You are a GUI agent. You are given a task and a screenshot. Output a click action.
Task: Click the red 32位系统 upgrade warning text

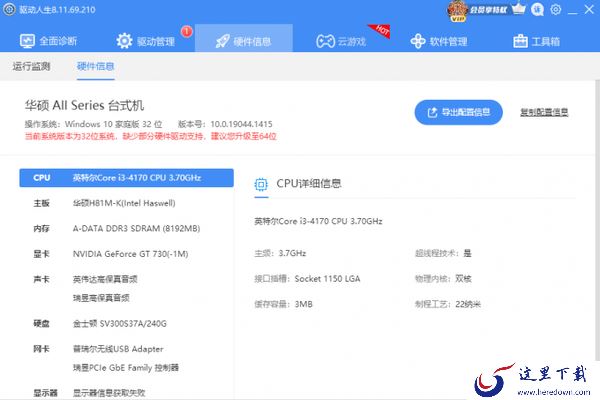[151, 136]
